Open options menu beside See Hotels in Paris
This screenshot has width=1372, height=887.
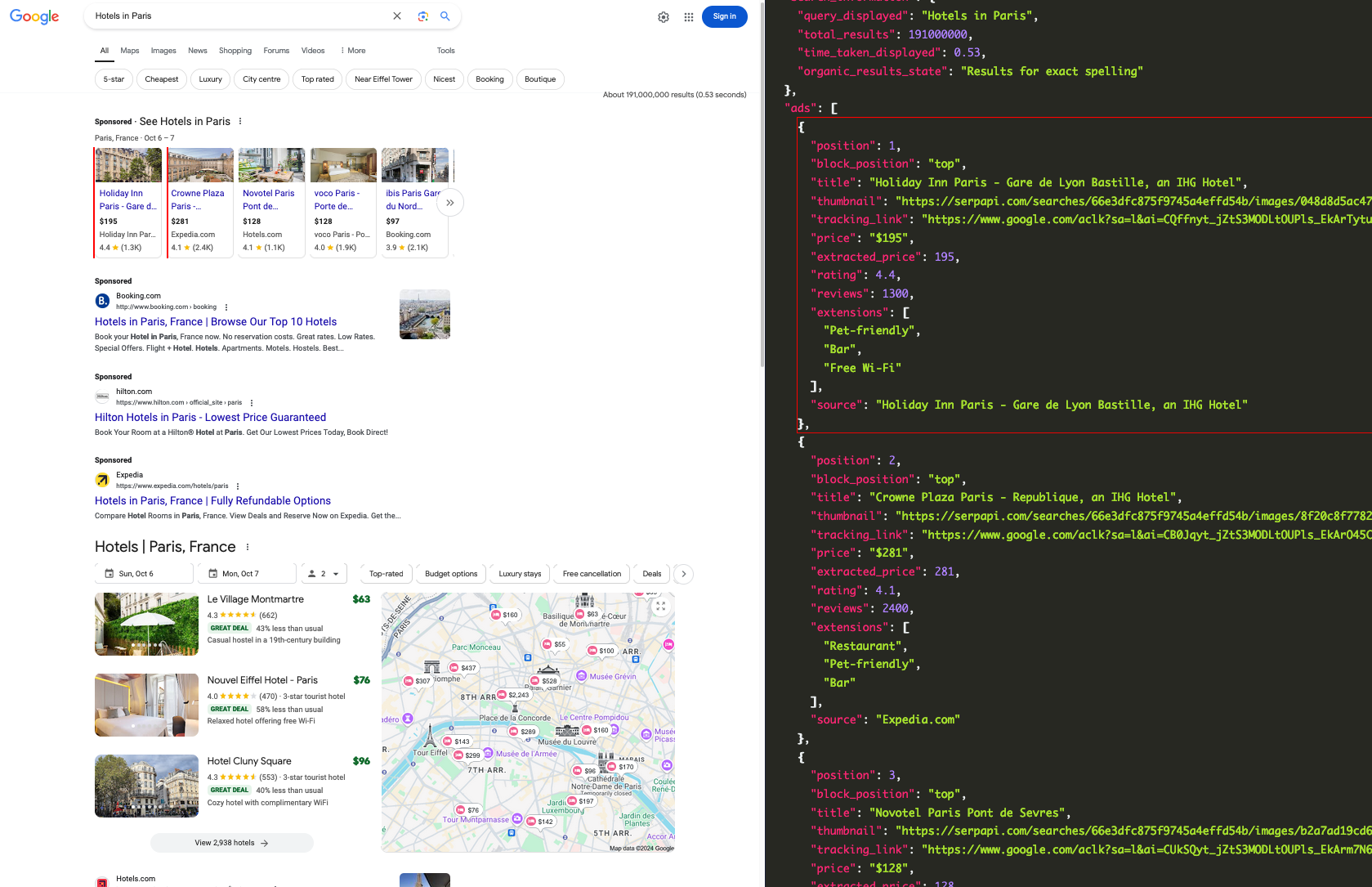[240, 122]
